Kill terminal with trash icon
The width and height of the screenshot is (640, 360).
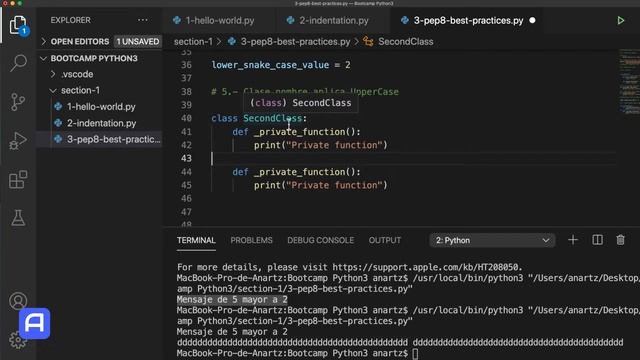(620, 240)
